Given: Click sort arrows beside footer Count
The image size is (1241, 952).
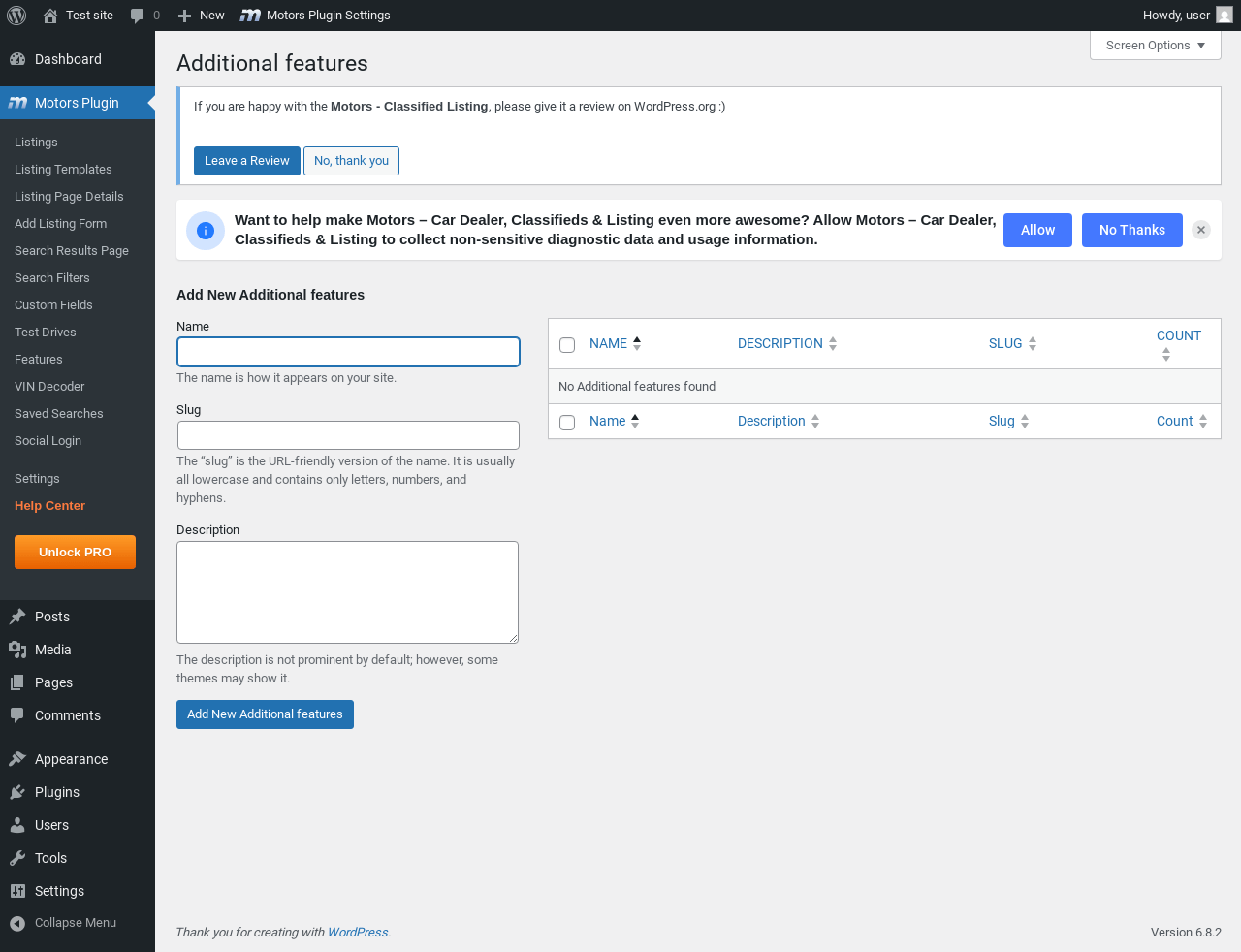Looking at the screenshot, I should (1203, 421).
